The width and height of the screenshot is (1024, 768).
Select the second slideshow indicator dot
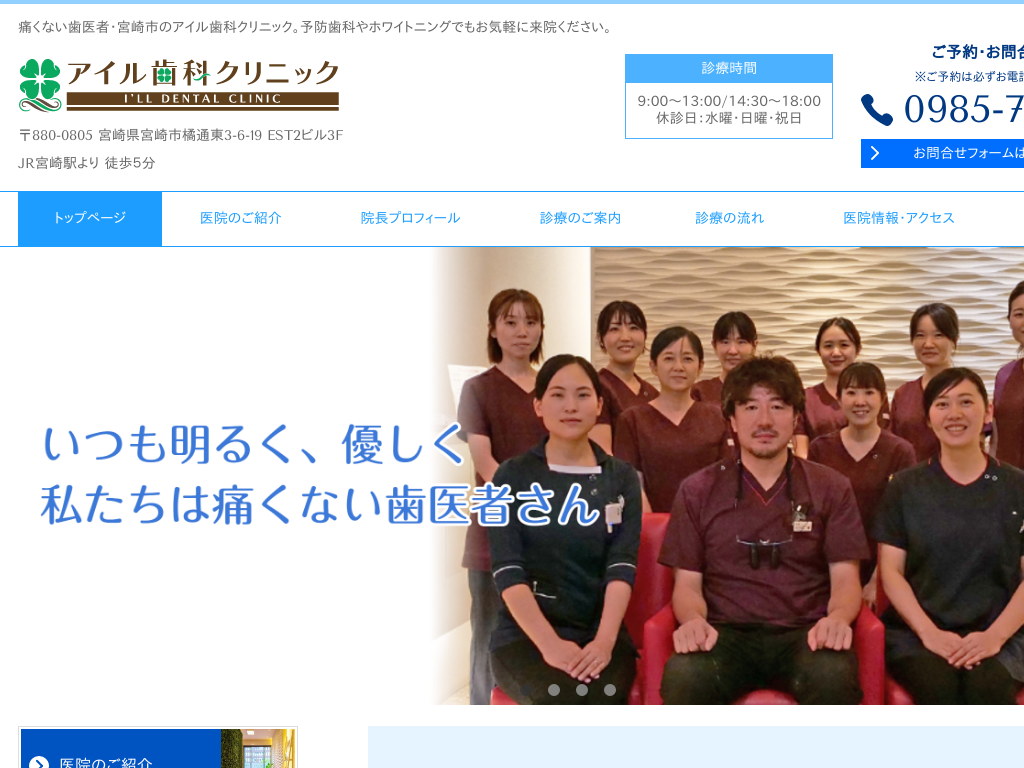[581, 689]
